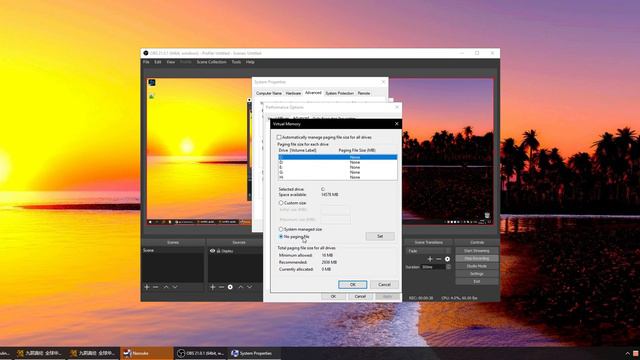Close the Virtual Memory dialog

click(x=396, y=124)
